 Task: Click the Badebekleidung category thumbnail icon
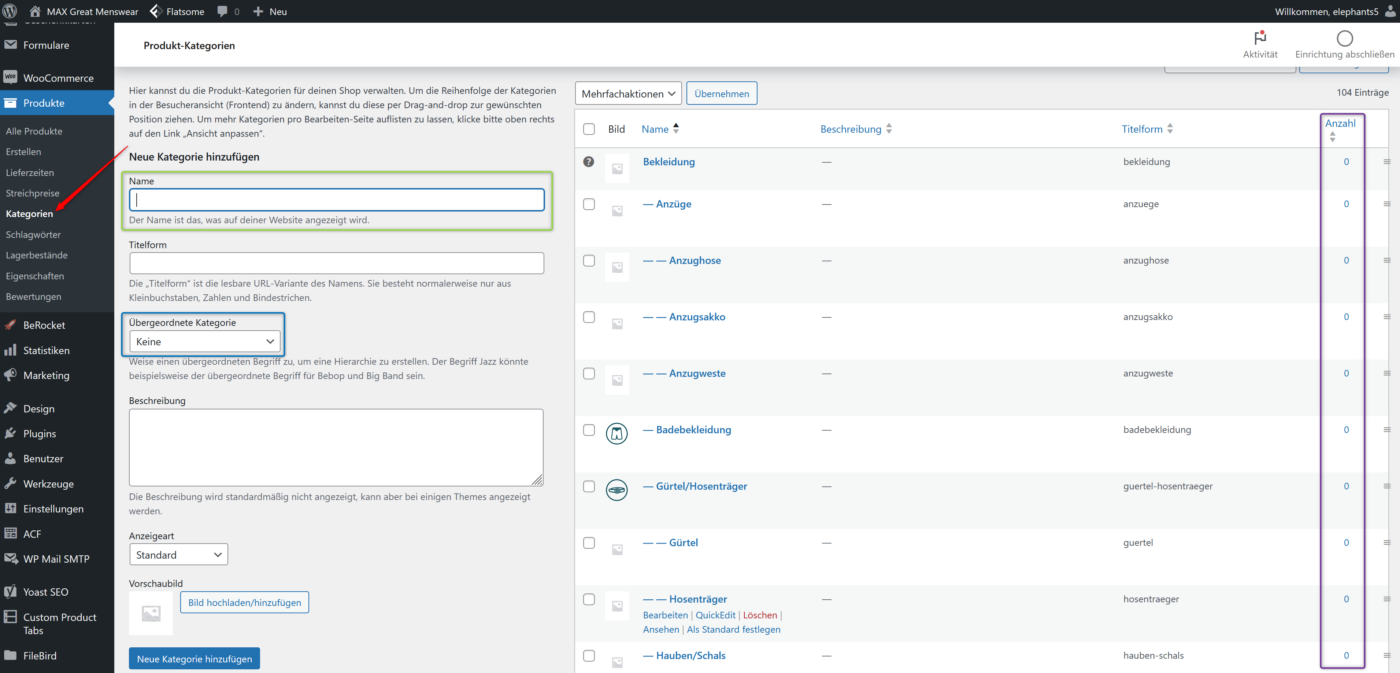coord(617,433)
